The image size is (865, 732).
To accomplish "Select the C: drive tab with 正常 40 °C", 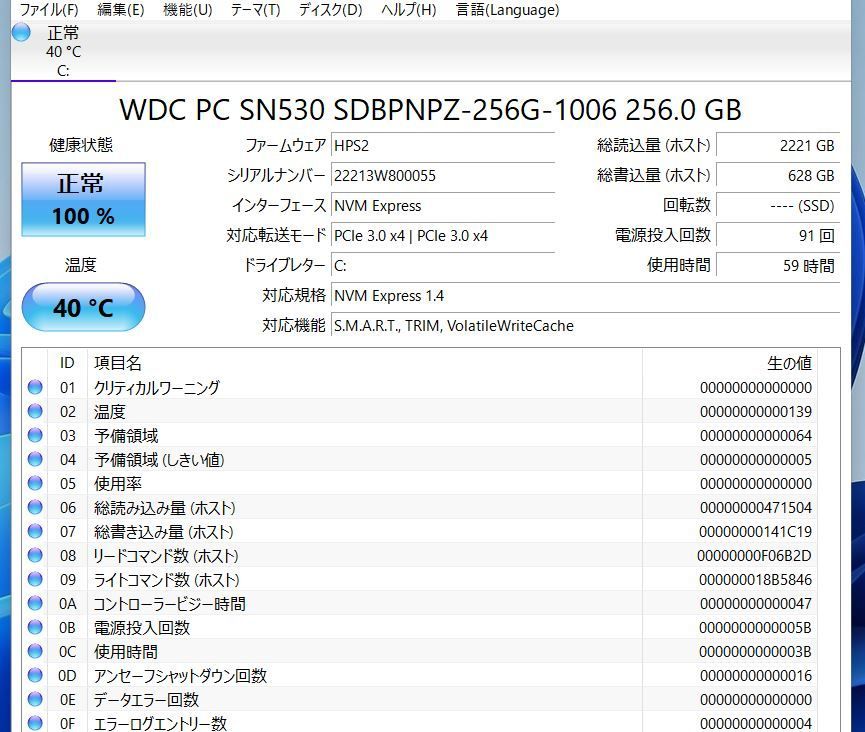I will 63,51.
